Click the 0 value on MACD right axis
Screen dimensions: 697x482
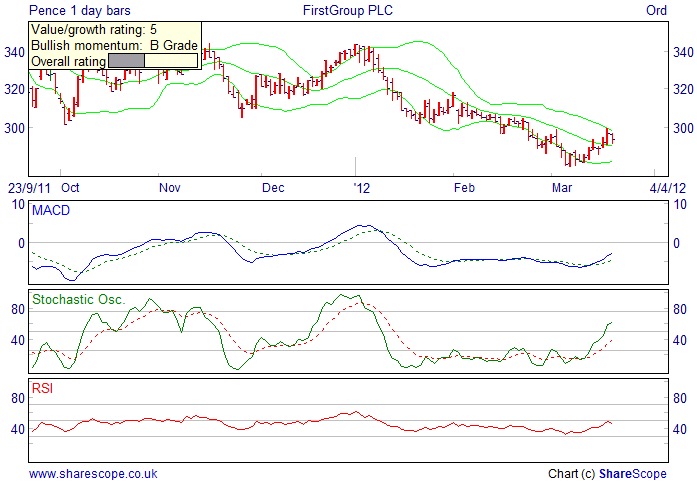(x=677, y=243)
